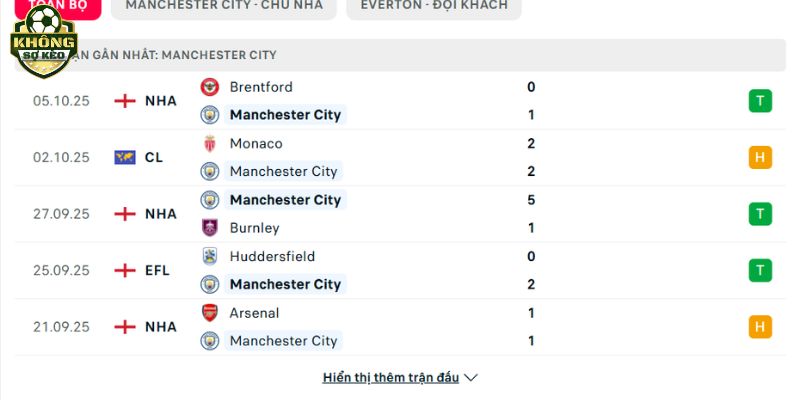Click the Burnley club crest icon
The width and height of the screenshot is (800, 400).
point(210,228)
